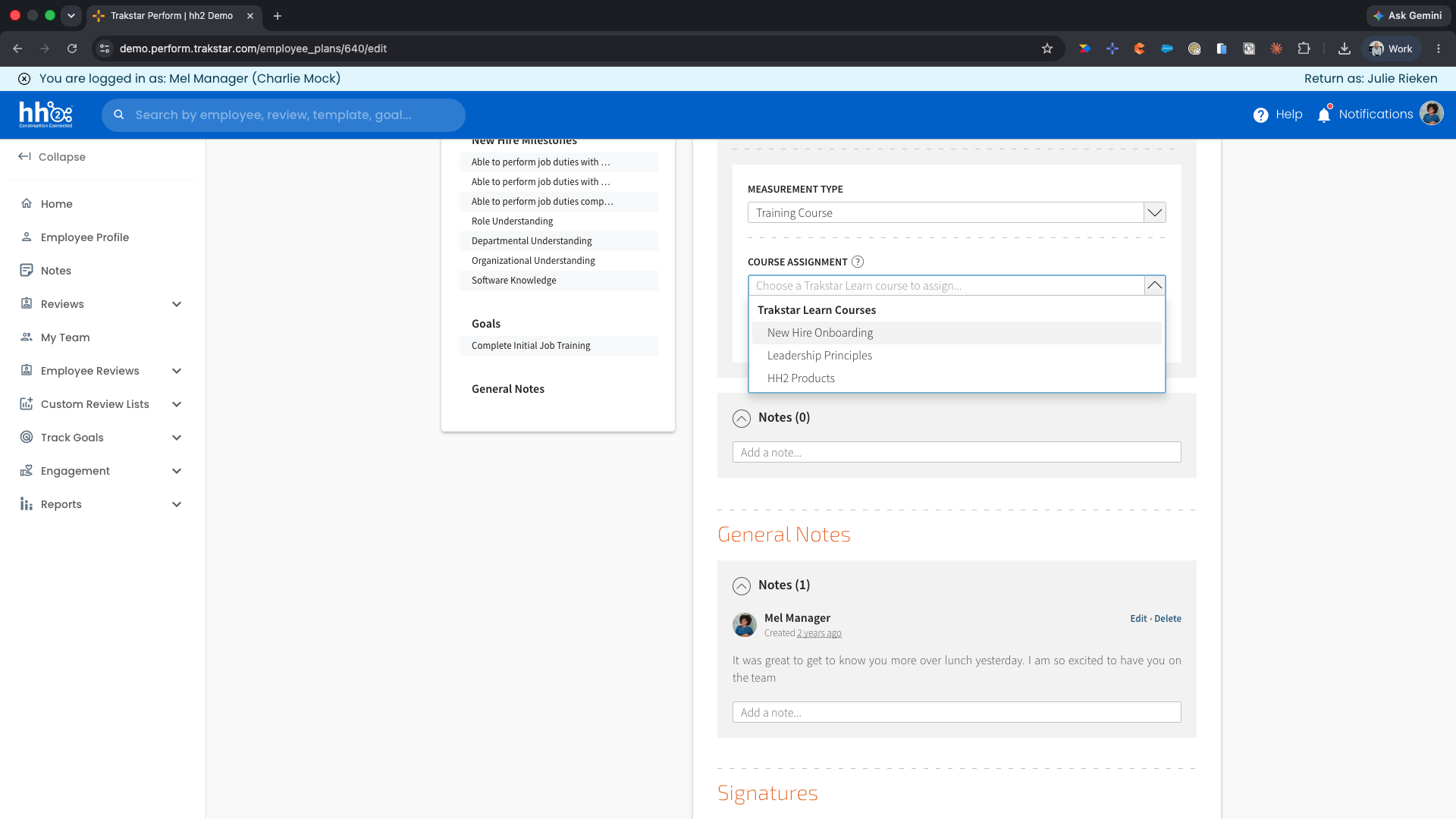Jump to Complete Initial Job Training goal
The width and height of the screenshot is (1456, 819).
click(x=559, y=346)
